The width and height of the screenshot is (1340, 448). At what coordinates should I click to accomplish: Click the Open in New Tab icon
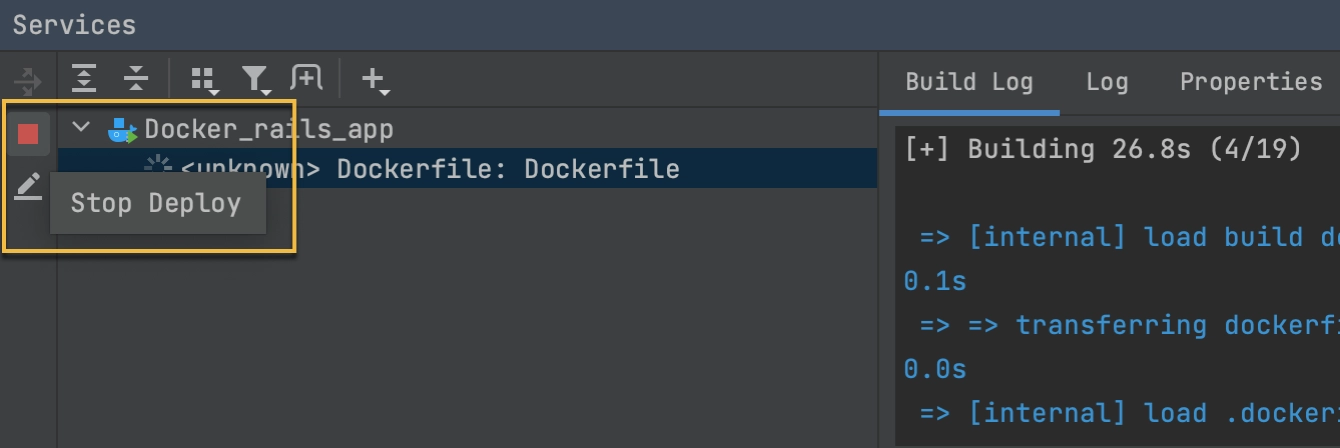tap(307, 78)
